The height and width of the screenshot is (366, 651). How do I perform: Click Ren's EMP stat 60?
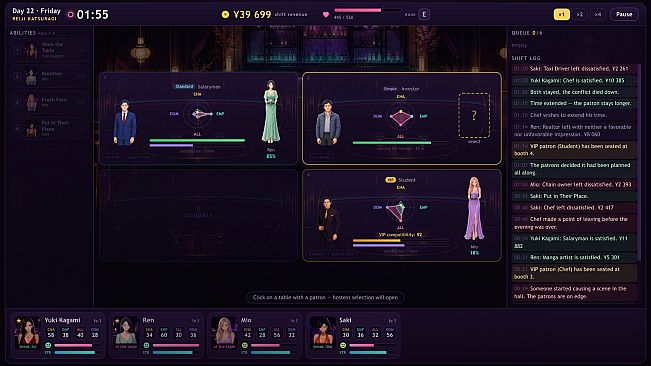pos(164,333)
